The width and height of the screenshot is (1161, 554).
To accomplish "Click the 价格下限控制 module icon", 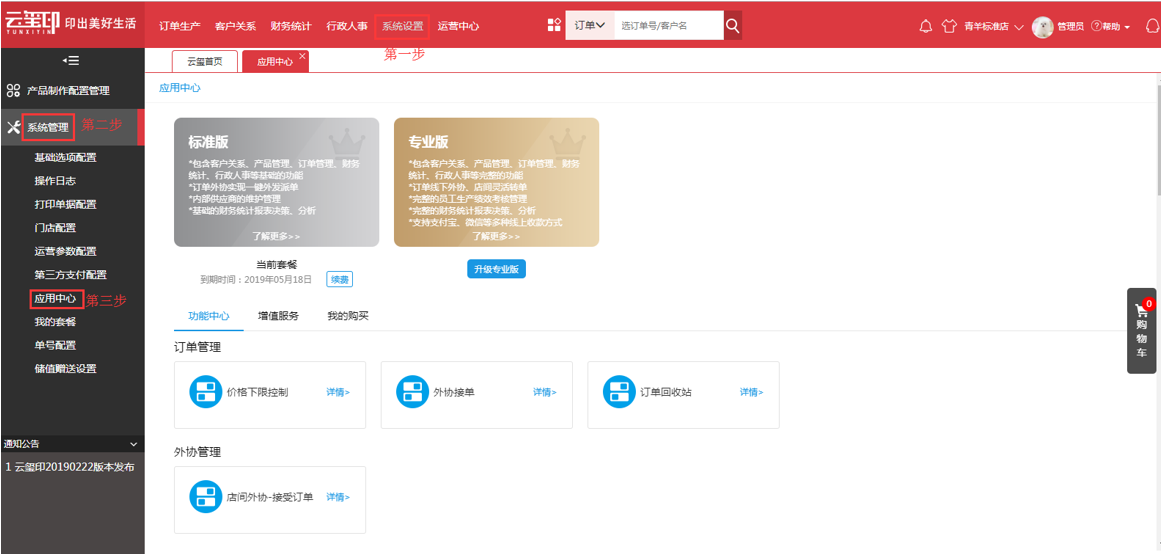I will 206,392.
